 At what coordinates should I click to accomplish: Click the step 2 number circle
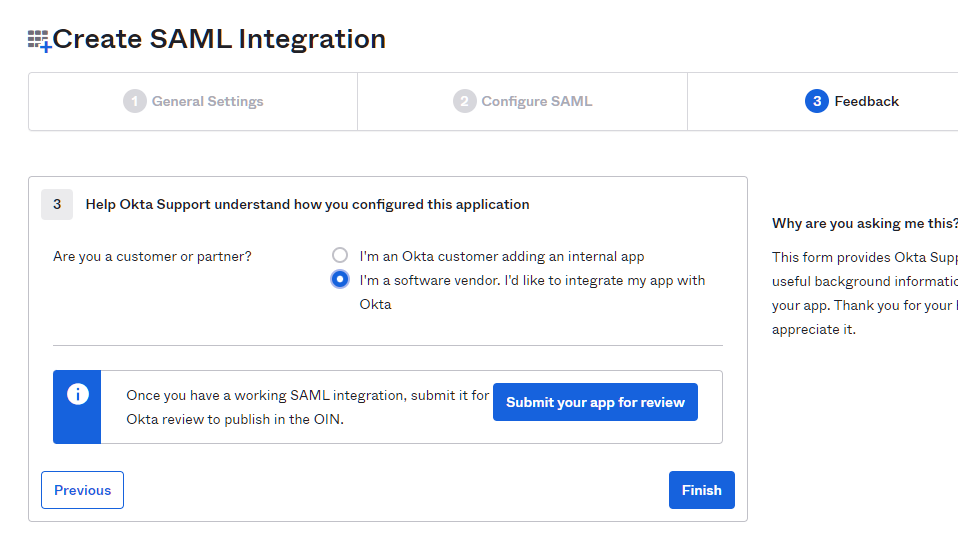464,101
